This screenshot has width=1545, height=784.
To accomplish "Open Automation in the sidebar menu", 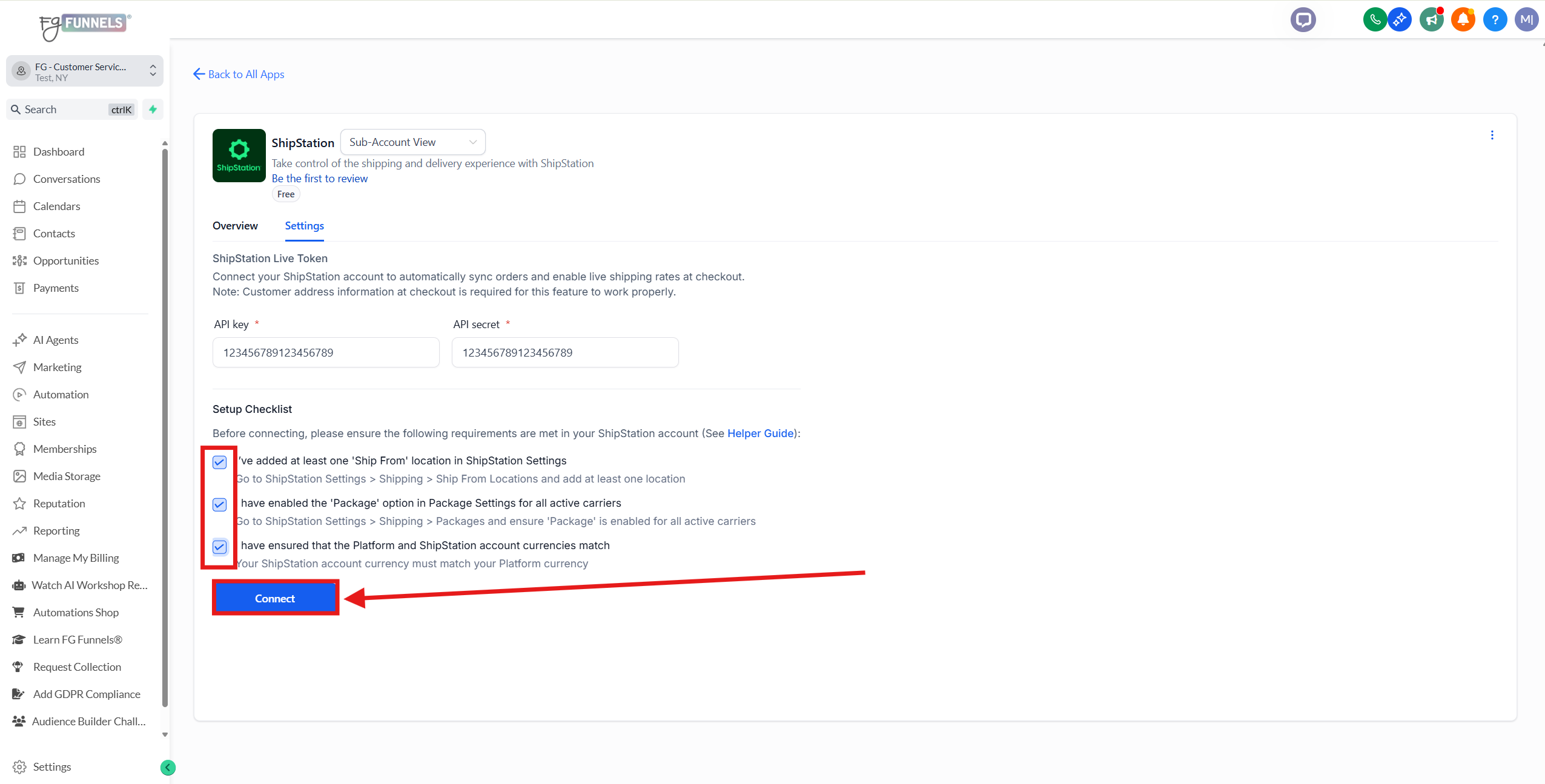I will pos(61,395).
